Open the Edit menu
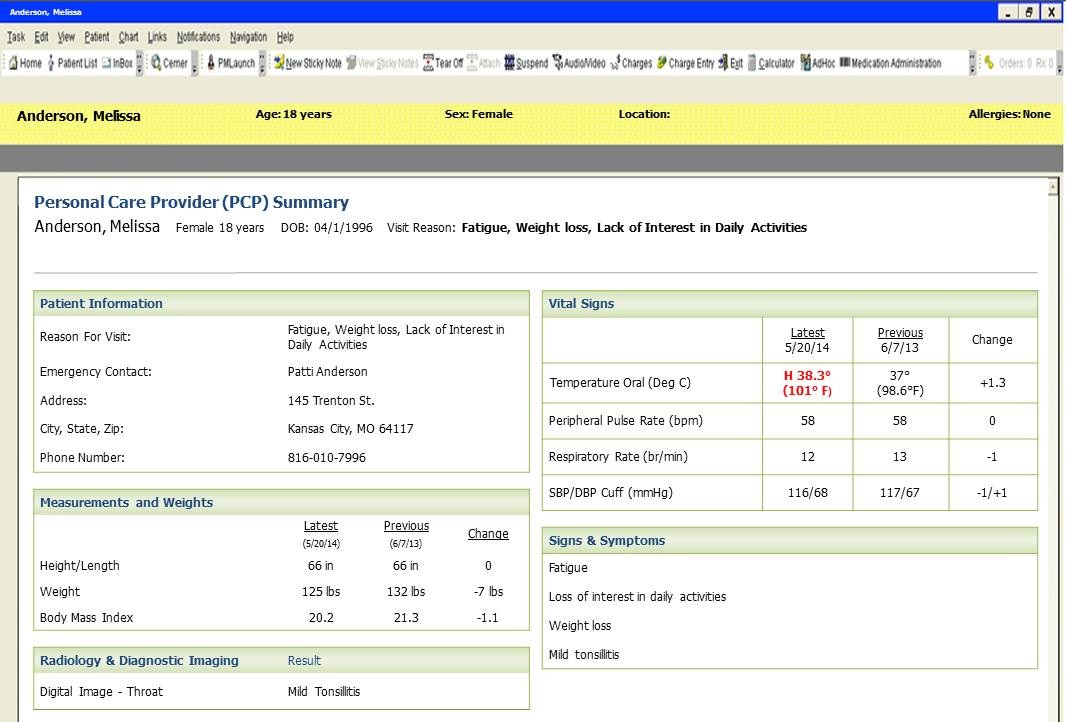This screenshot has width=1066, height=722. 41,37
